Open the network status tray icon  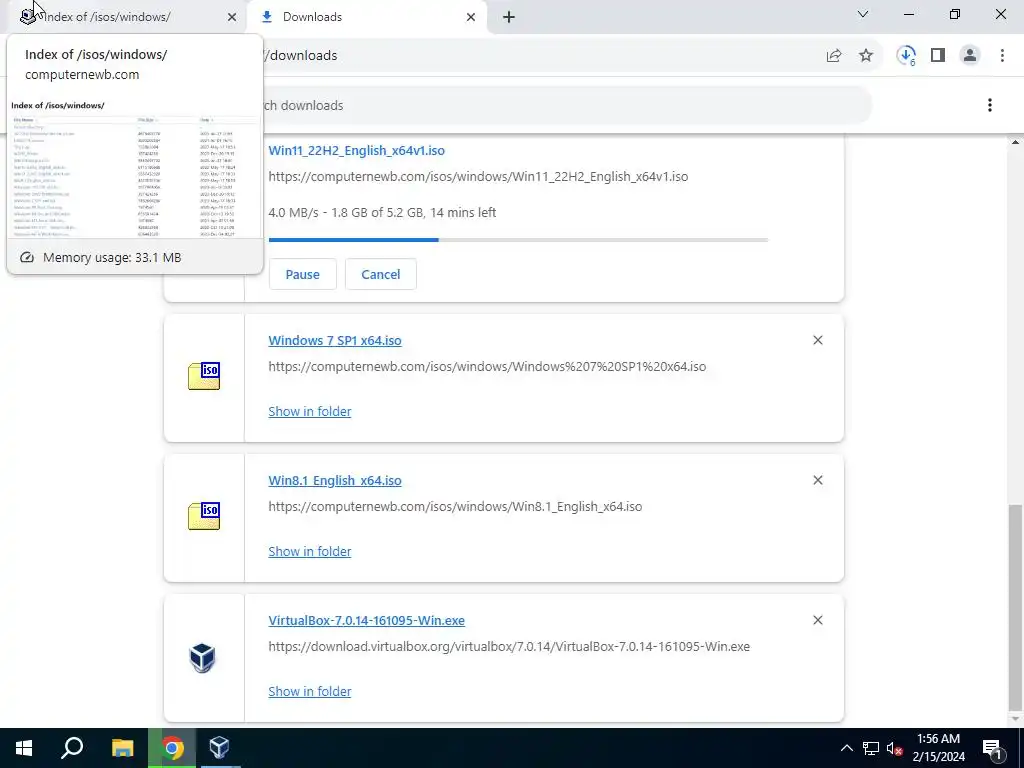click(x=871, y=748)
